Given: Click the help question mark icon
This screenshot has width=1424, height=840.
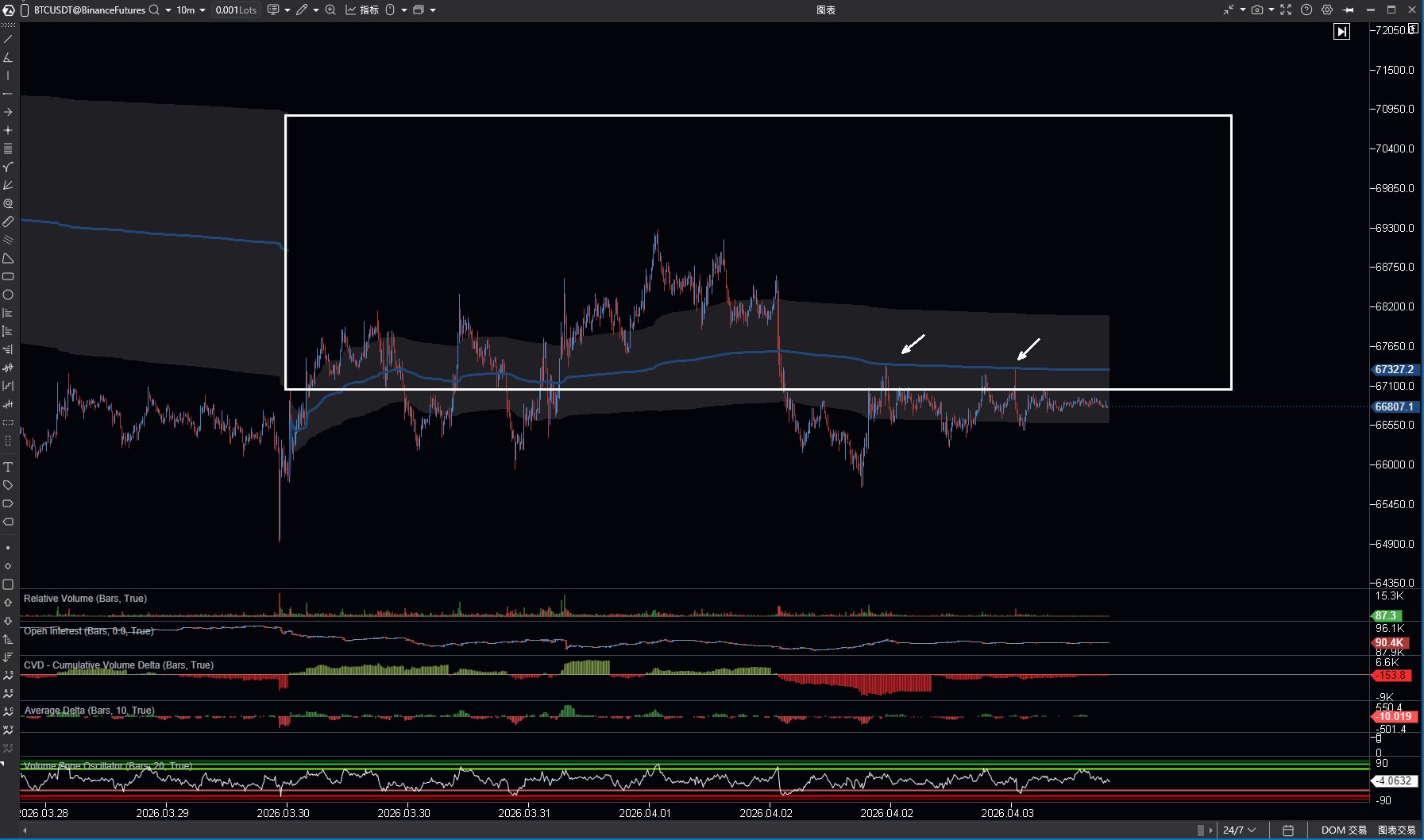Looking at the screenshot, I should pyautogui.click(x=1306, y=10).
